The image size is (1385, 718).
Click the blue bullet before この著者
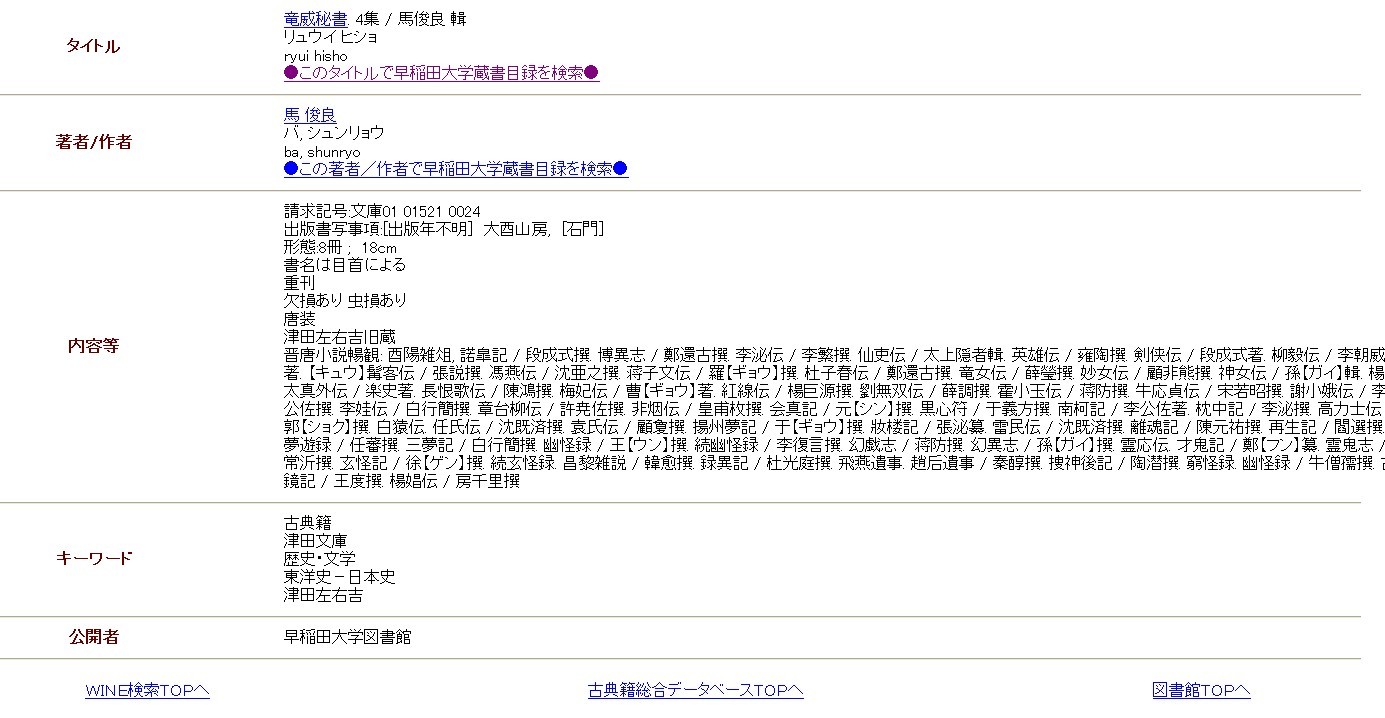pyautogui.click(x=291, y=169)
